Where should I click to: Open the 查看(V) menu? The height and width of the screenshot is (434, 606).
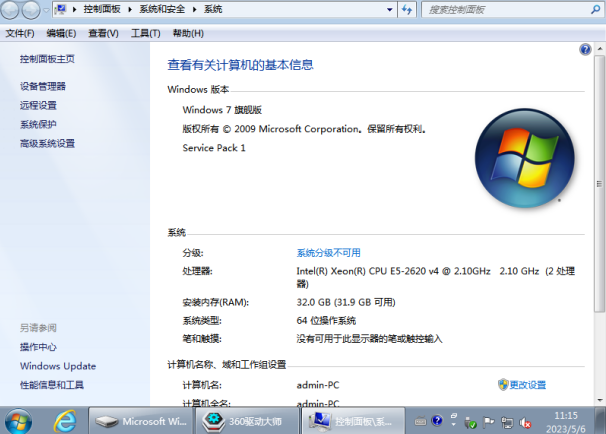click(103, 33)
